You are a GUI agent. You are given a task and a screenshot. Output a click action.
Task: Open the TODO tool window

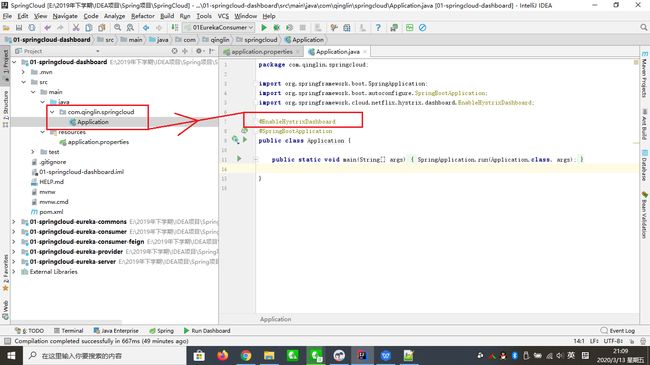pos(29,331)
